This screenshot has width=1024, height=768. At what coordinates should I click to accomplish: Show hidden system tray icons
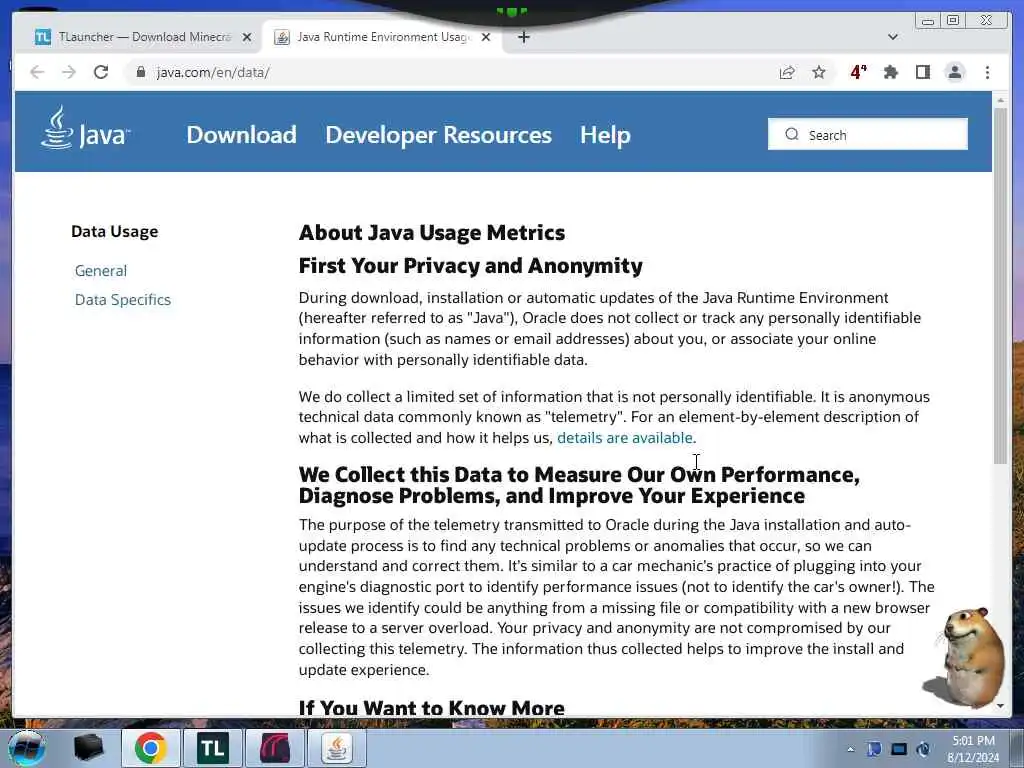850,749
